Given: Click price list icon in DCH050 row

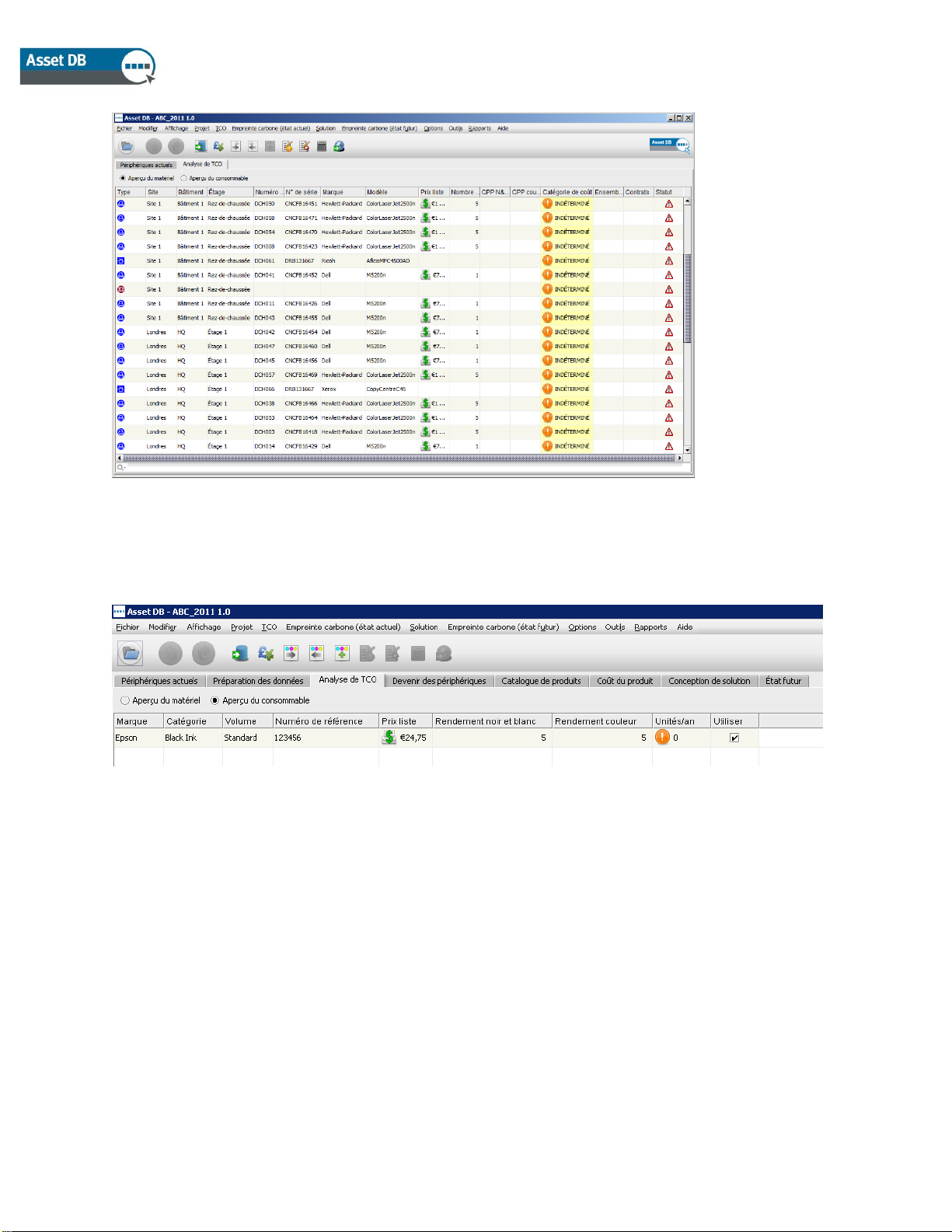Looking at the screenshot, I should (x=425, y=204).
